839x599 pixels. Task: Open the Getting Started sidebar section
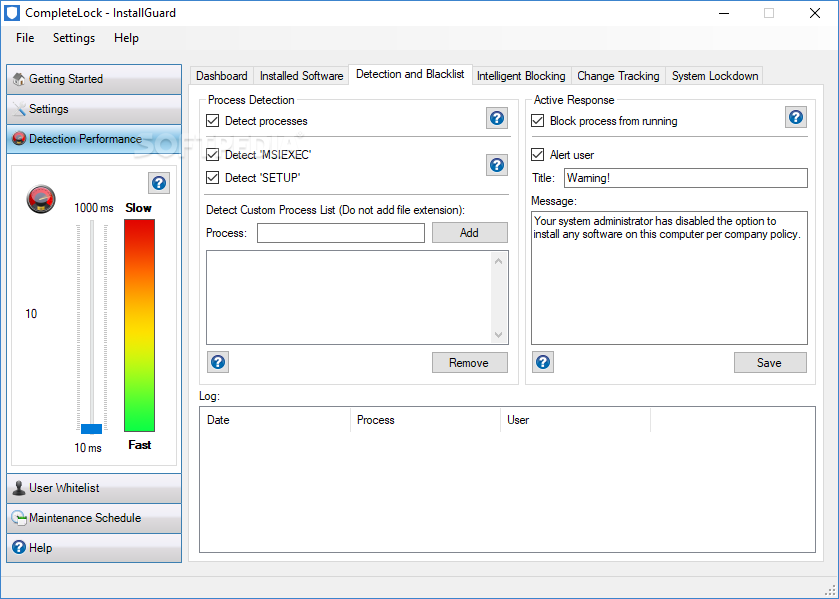coord(94,79)
